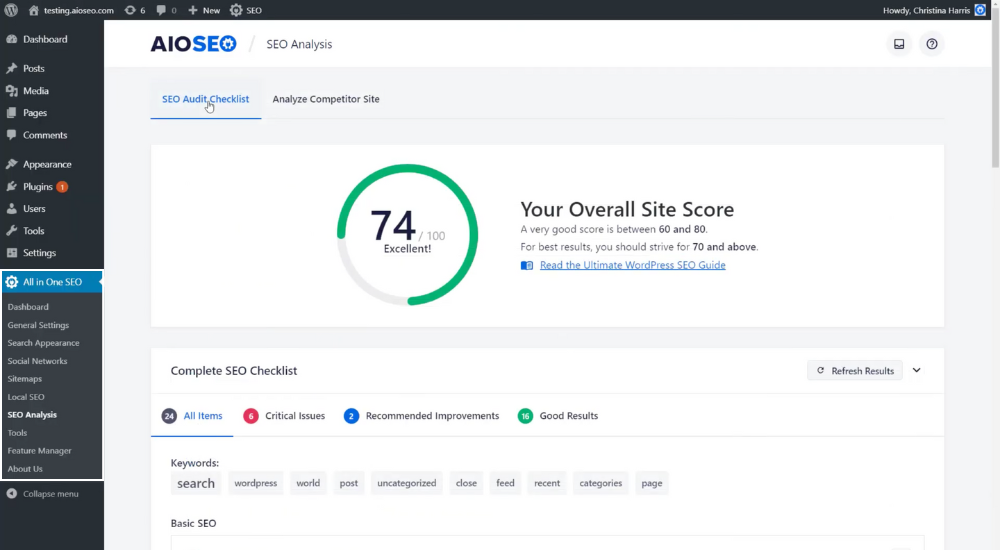Show the All Items filter tab

point(192,416)
